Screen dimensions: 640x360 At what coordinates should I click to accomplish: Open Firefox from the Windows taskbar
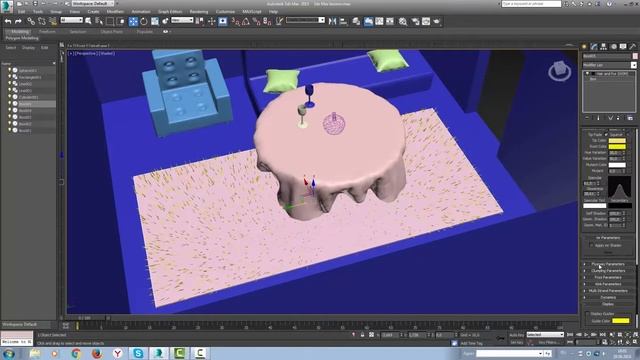click(x=97, y=353)
